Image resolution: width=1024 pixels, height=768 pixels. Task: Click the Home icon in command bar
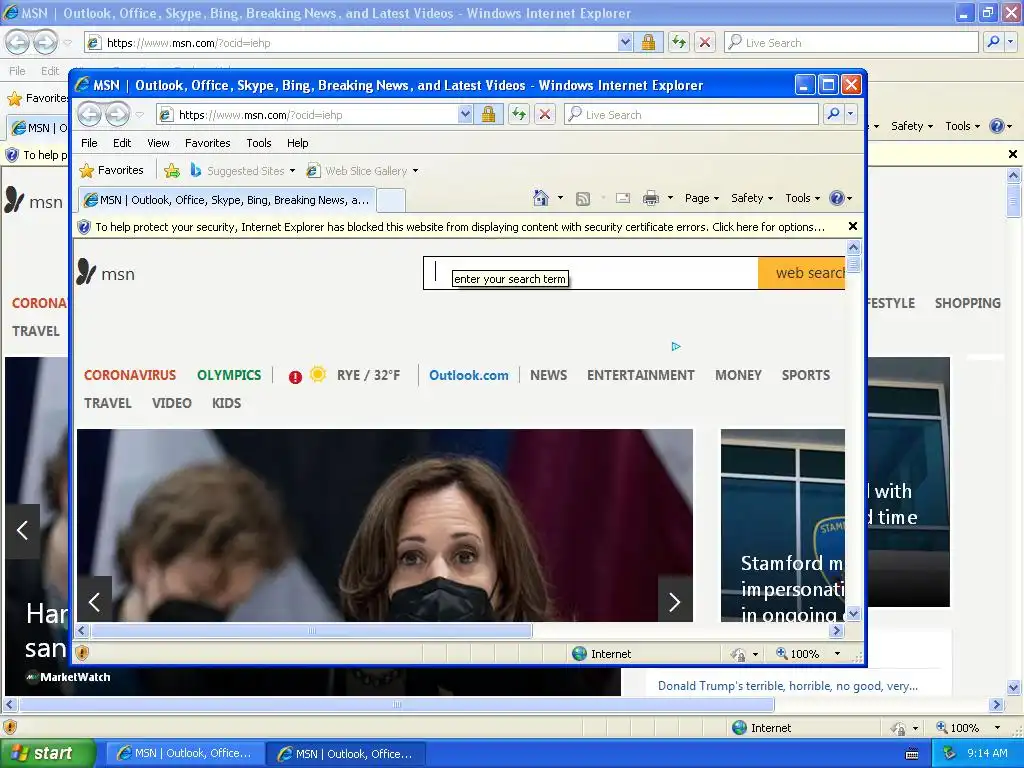[541, 198]
